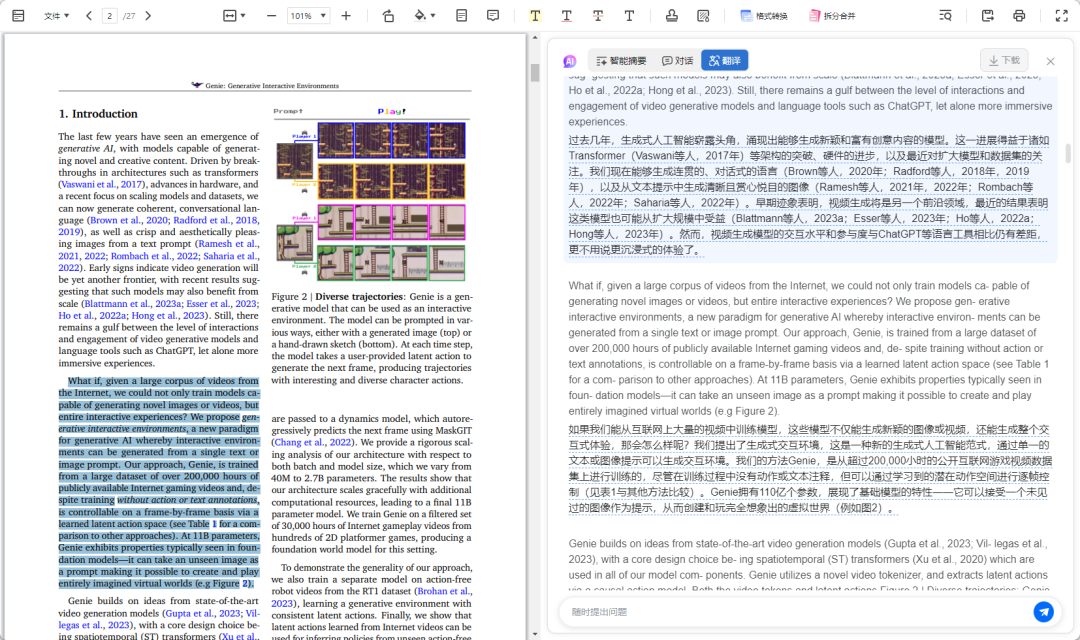Rotate the page with the rotate icon
The image size is (1080, 640).
click(x=388, y=16)
